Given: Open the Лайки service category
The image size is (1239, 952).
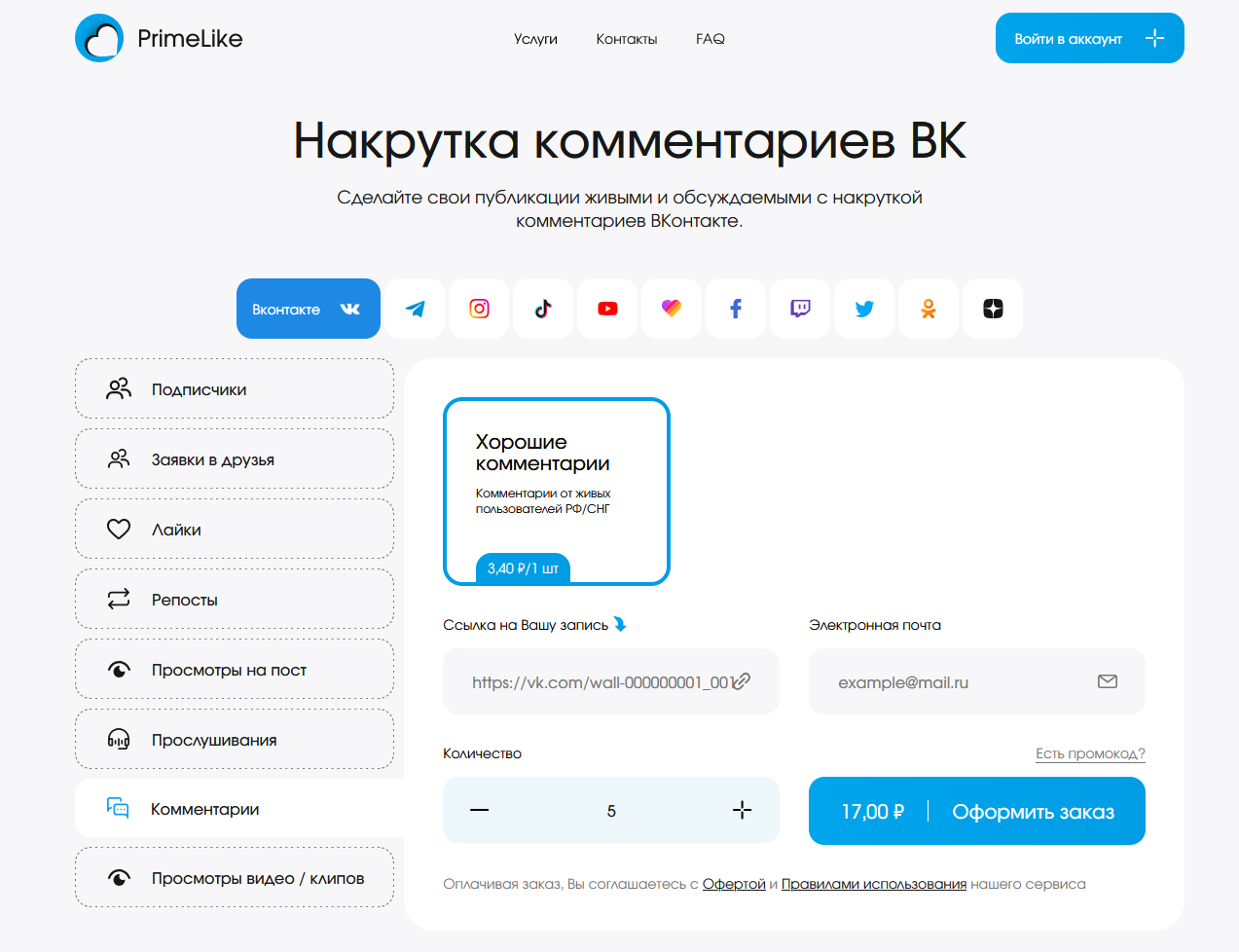Looking at the screenshot, I should coord(235,529).
